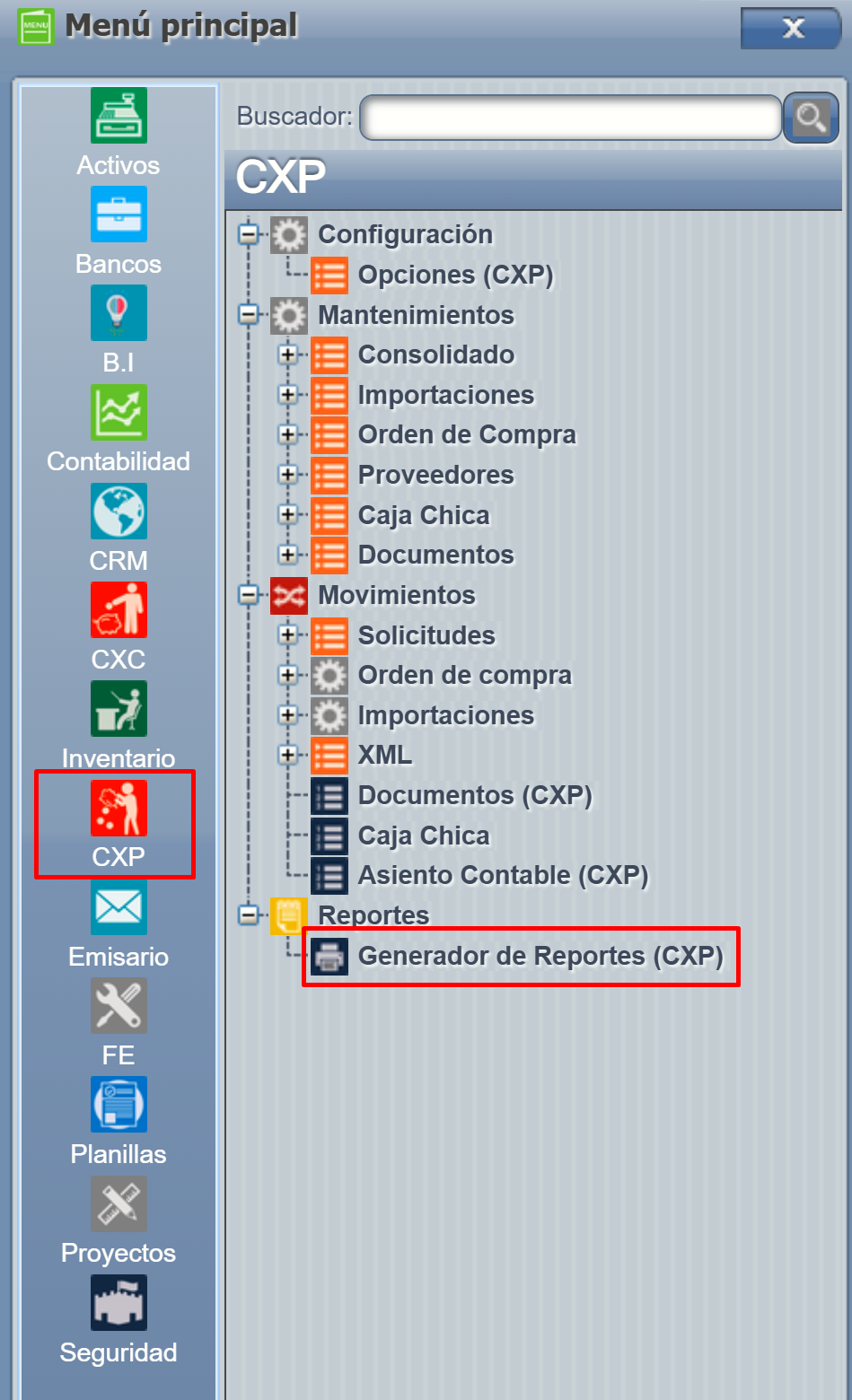This screenshot has height=1400, width=852.
Task: Focus the Buscador search field
Action: point(571,118)
